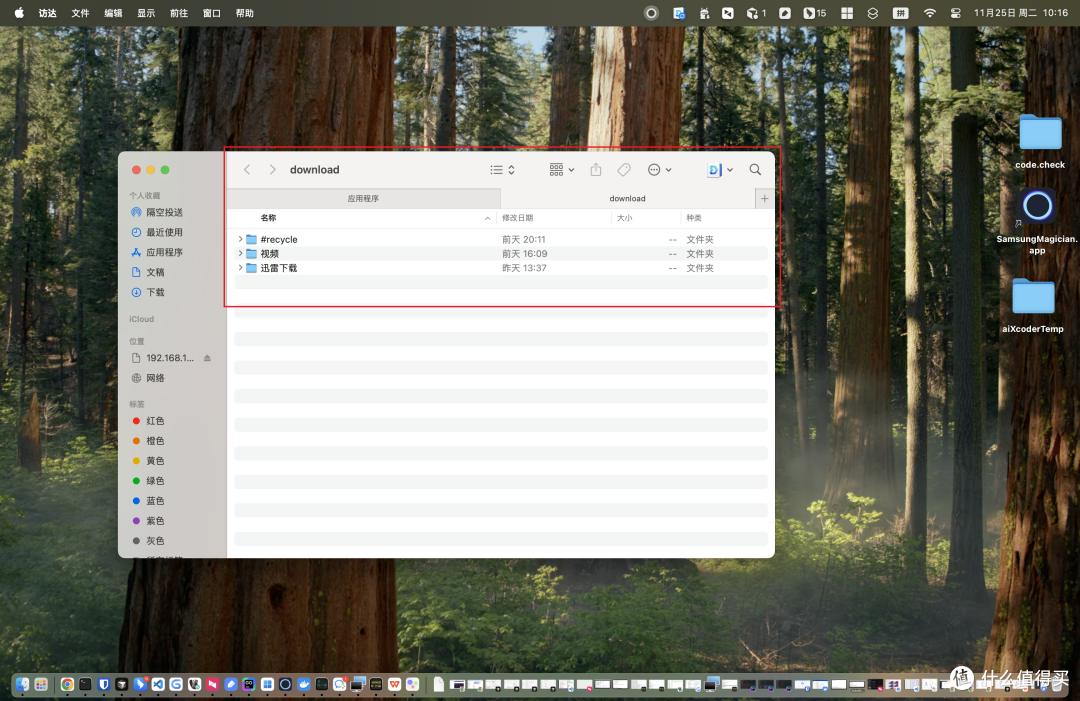1080x701 pixels.
Task: Open the Apple menu
Action: (x=19, y=12)
